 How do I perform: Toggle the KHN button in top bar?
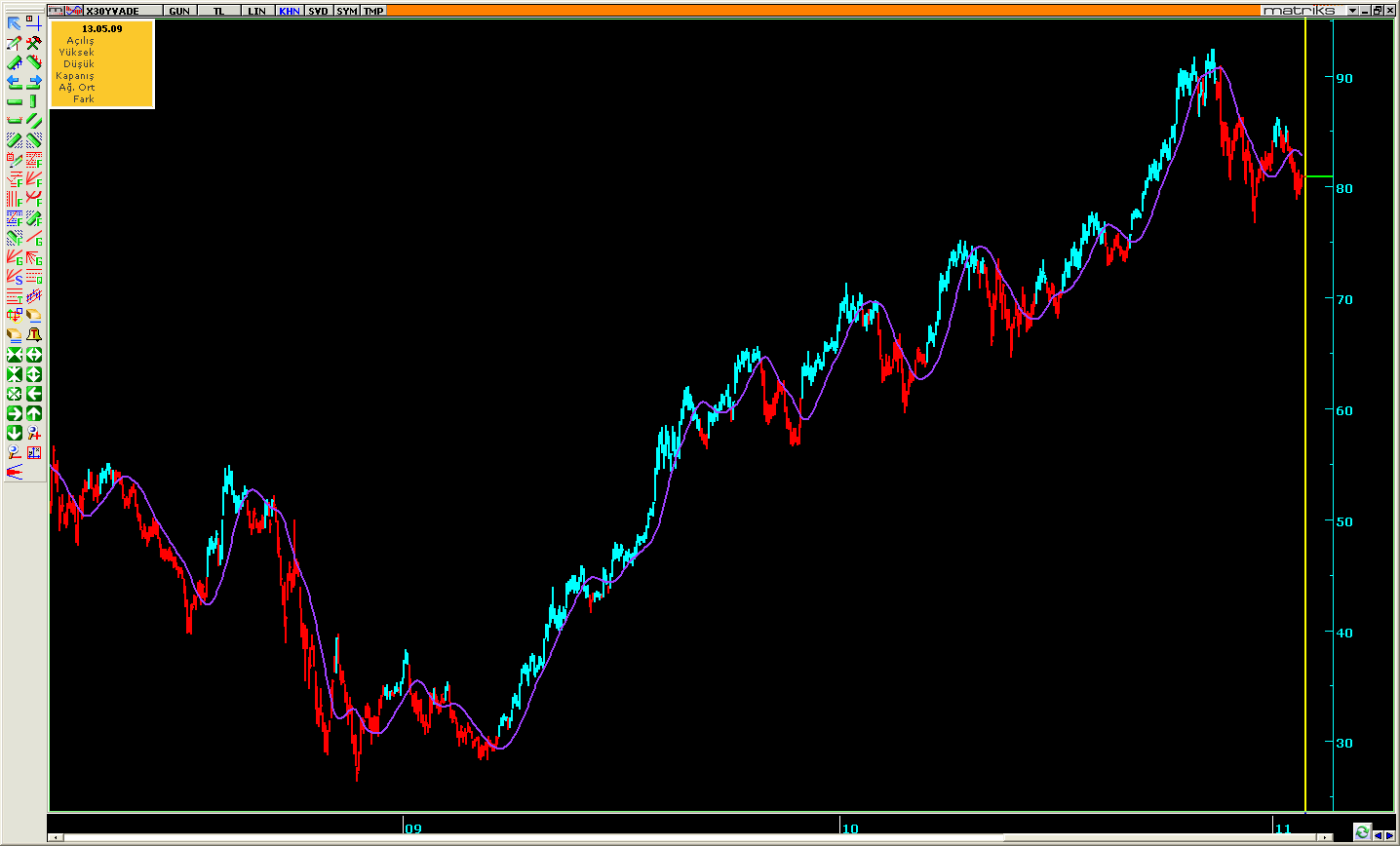[x=290, y=11]
